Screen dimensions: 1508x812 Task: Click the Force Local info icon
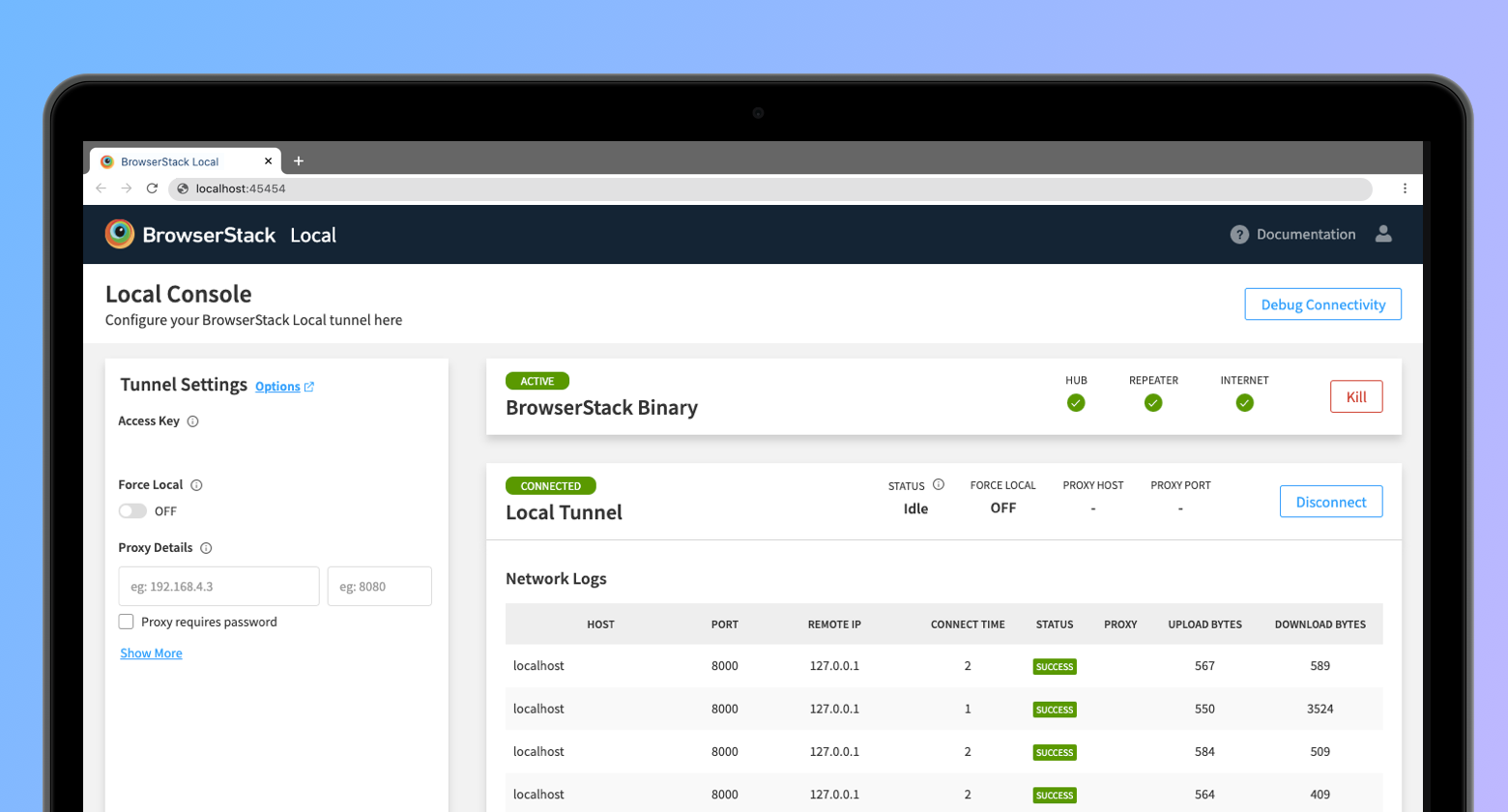click(196, 485)
